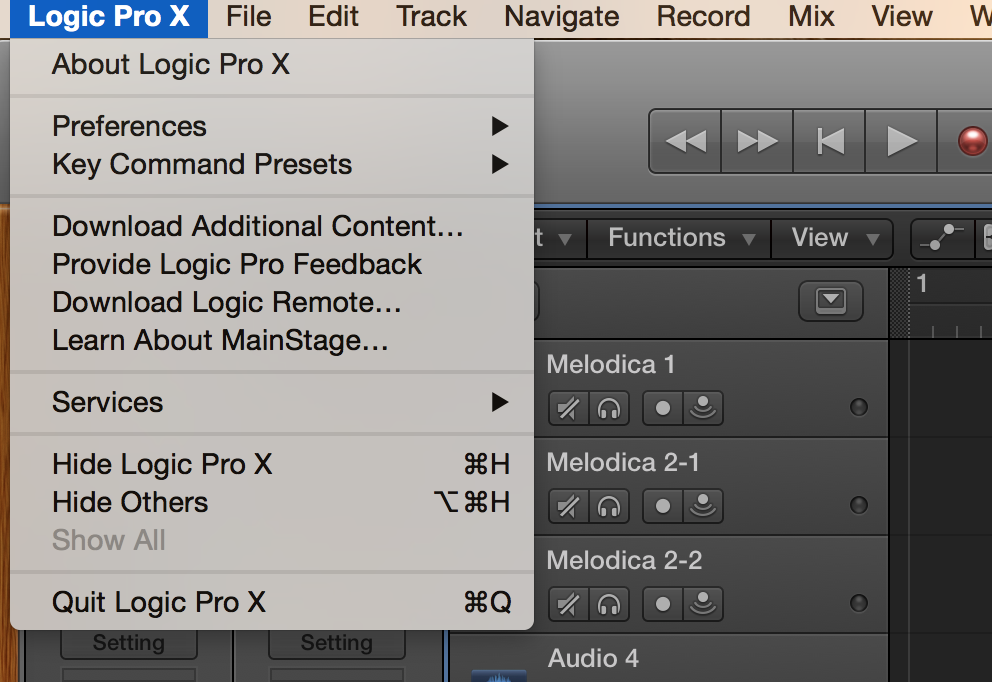Open the View dropdown in tracks area
The height and width of the screenshot is (682, 992).
[832, 238]
